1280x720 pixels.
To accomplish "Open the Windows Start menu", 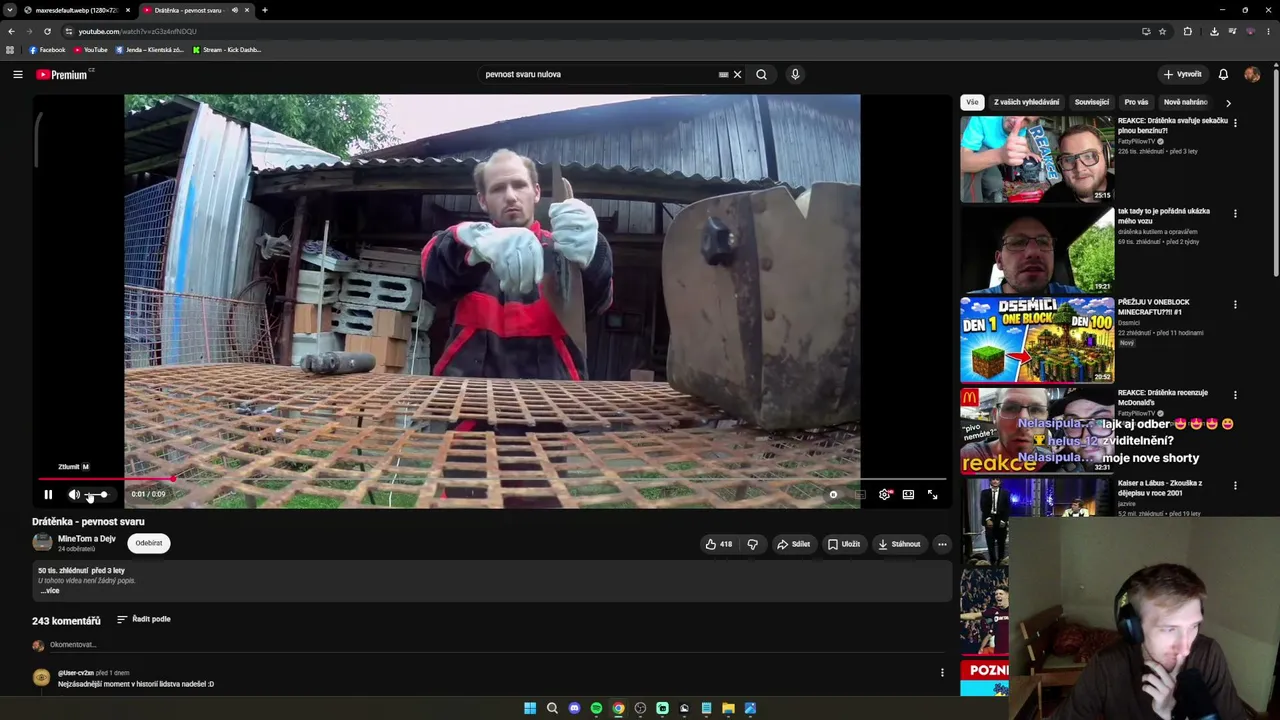I will [530, 708].
